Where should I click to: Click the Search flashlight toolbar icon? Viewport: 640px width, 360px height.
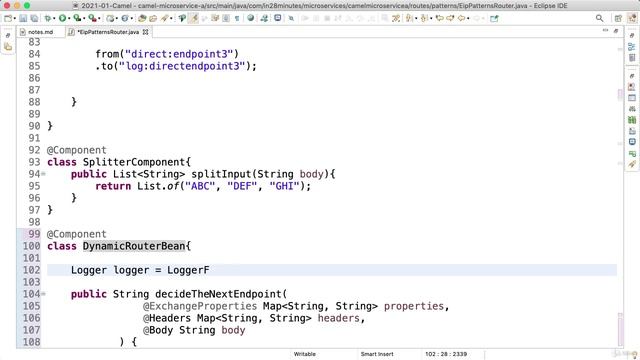165,18
